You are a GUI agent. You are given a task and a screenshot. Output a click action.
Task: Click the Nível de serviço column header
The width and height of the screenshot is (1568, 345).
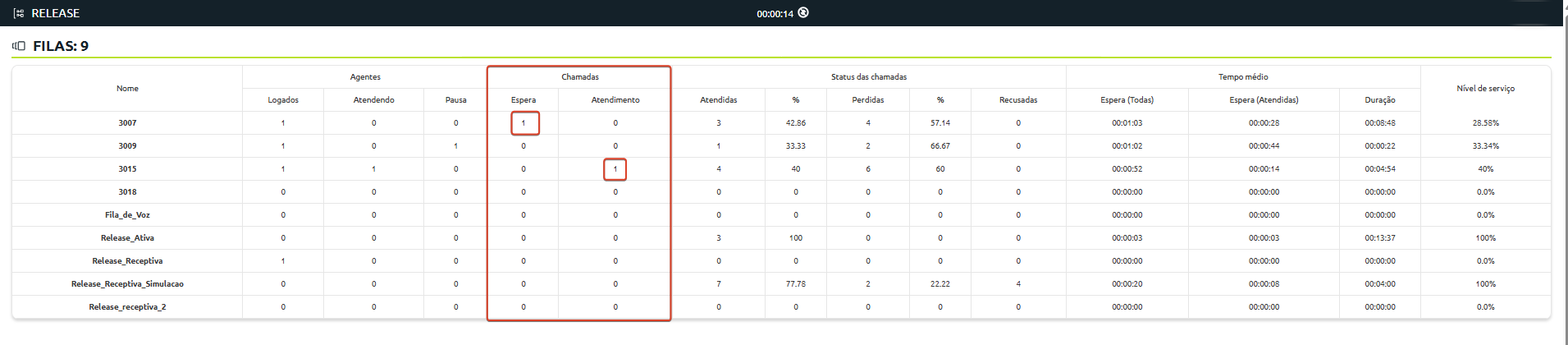pyautogui.click(x=1486, y=89)
